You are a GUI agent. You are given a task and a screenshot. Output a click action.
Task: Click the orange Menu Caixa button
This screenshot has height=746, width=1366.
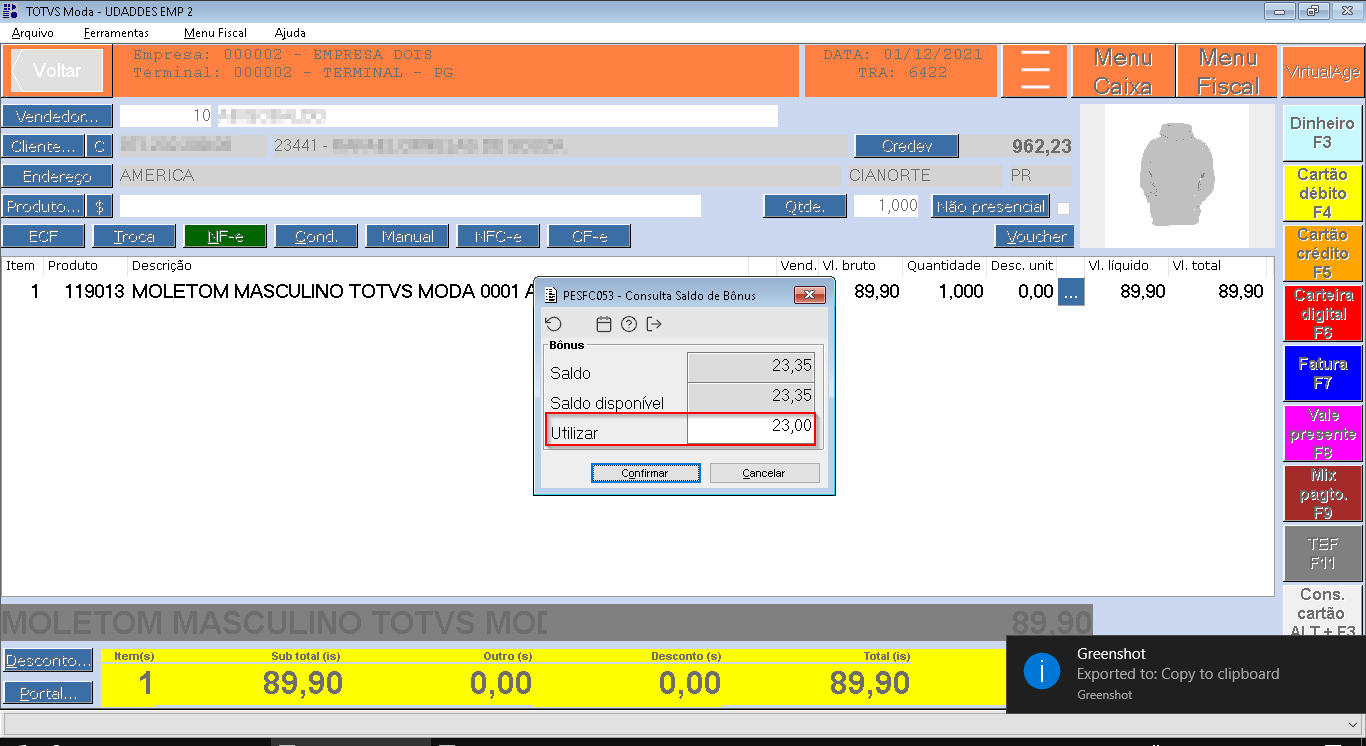click(1123, 71)
